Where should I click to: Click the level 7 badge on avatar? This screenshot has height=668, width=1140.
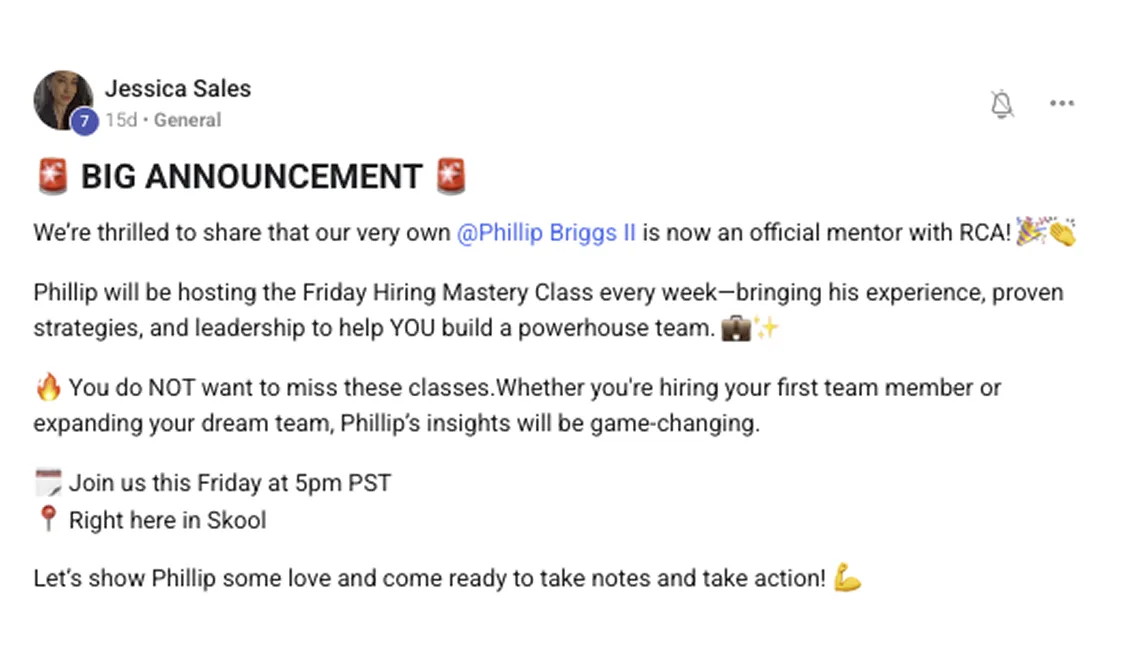84,121
